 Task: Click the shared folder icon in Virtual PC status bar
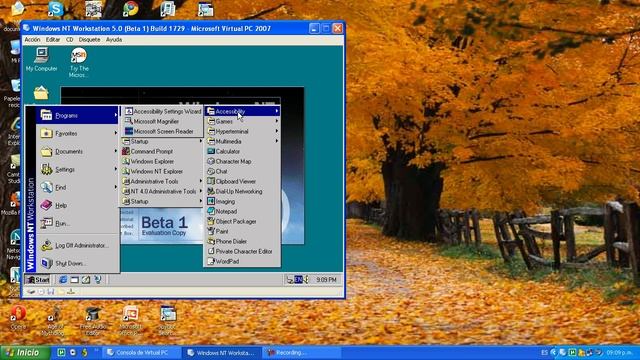(x=61, y=291)
